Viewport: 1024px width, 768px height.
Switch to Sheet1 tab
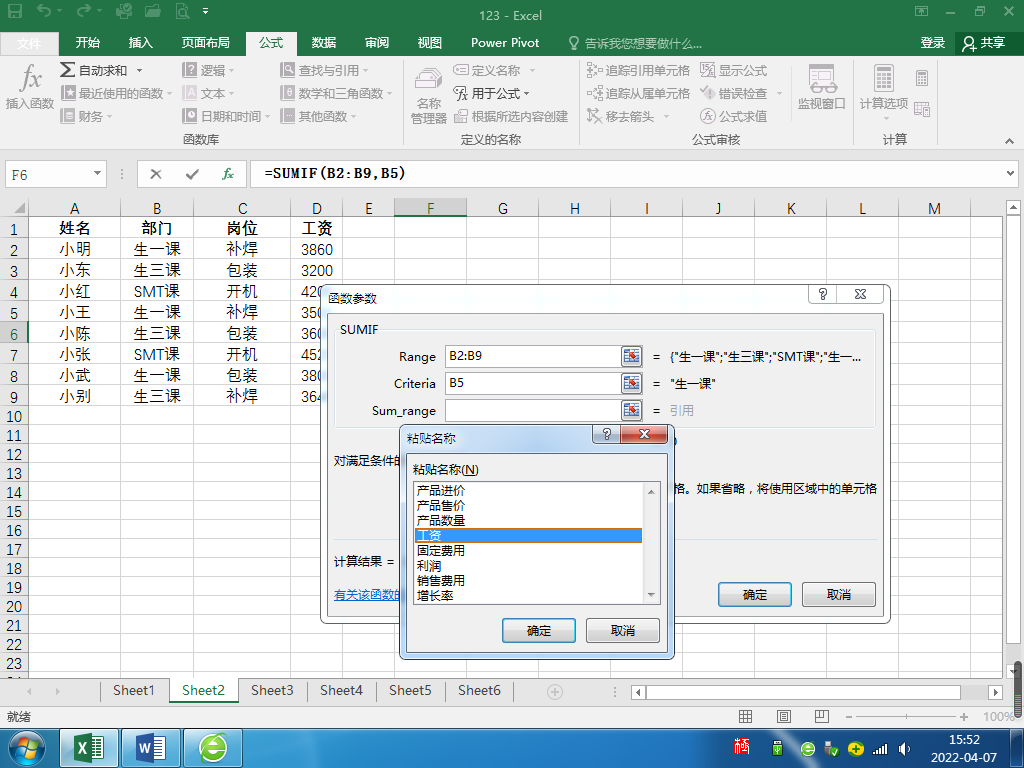pyautogui.click(x=134, y=690)
